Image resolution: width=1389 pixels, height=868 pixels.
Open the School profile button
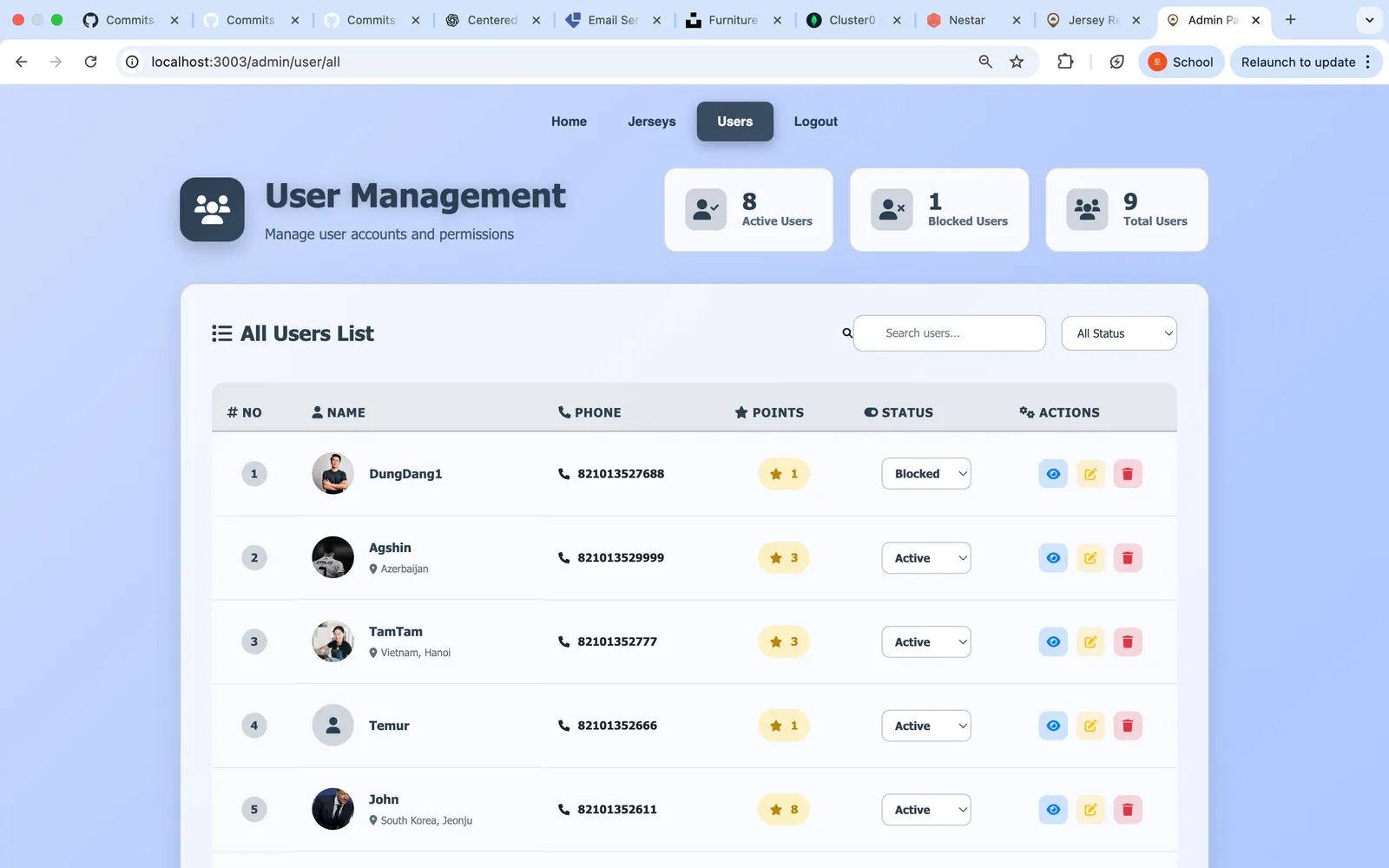point(1181,62)
